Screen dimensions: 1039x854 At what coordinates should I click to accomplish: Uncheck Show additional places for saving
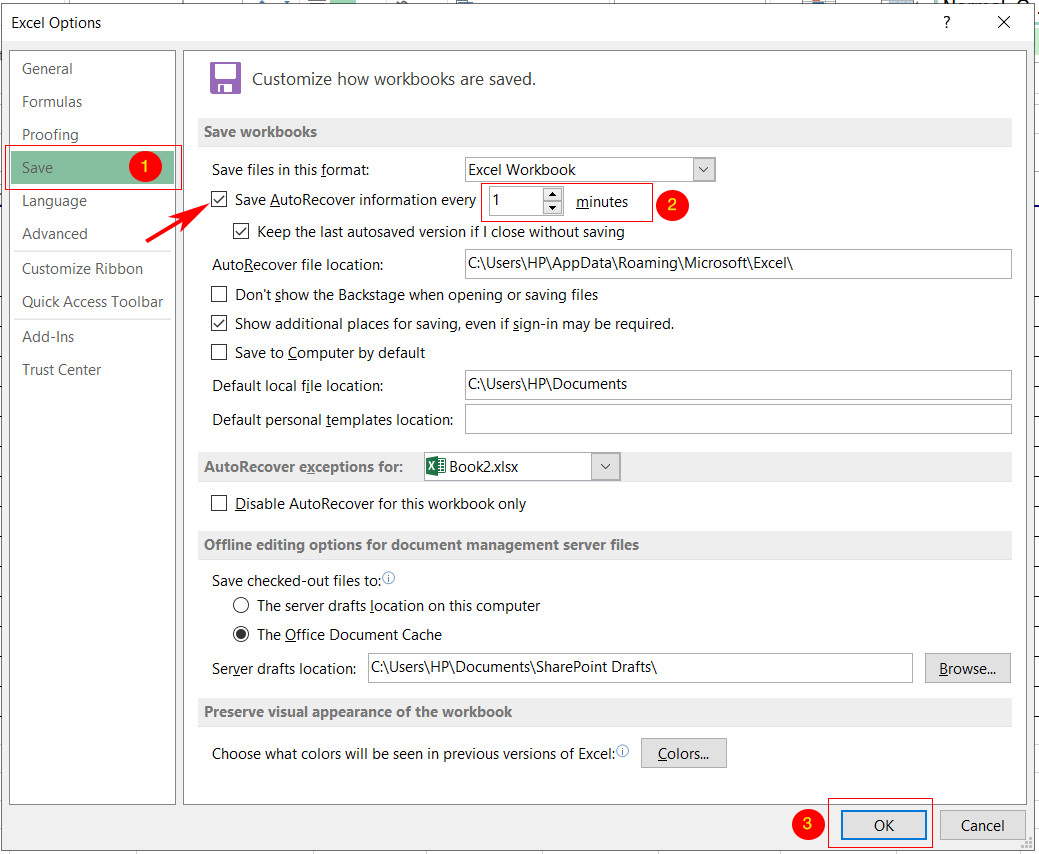click(219, 323)
